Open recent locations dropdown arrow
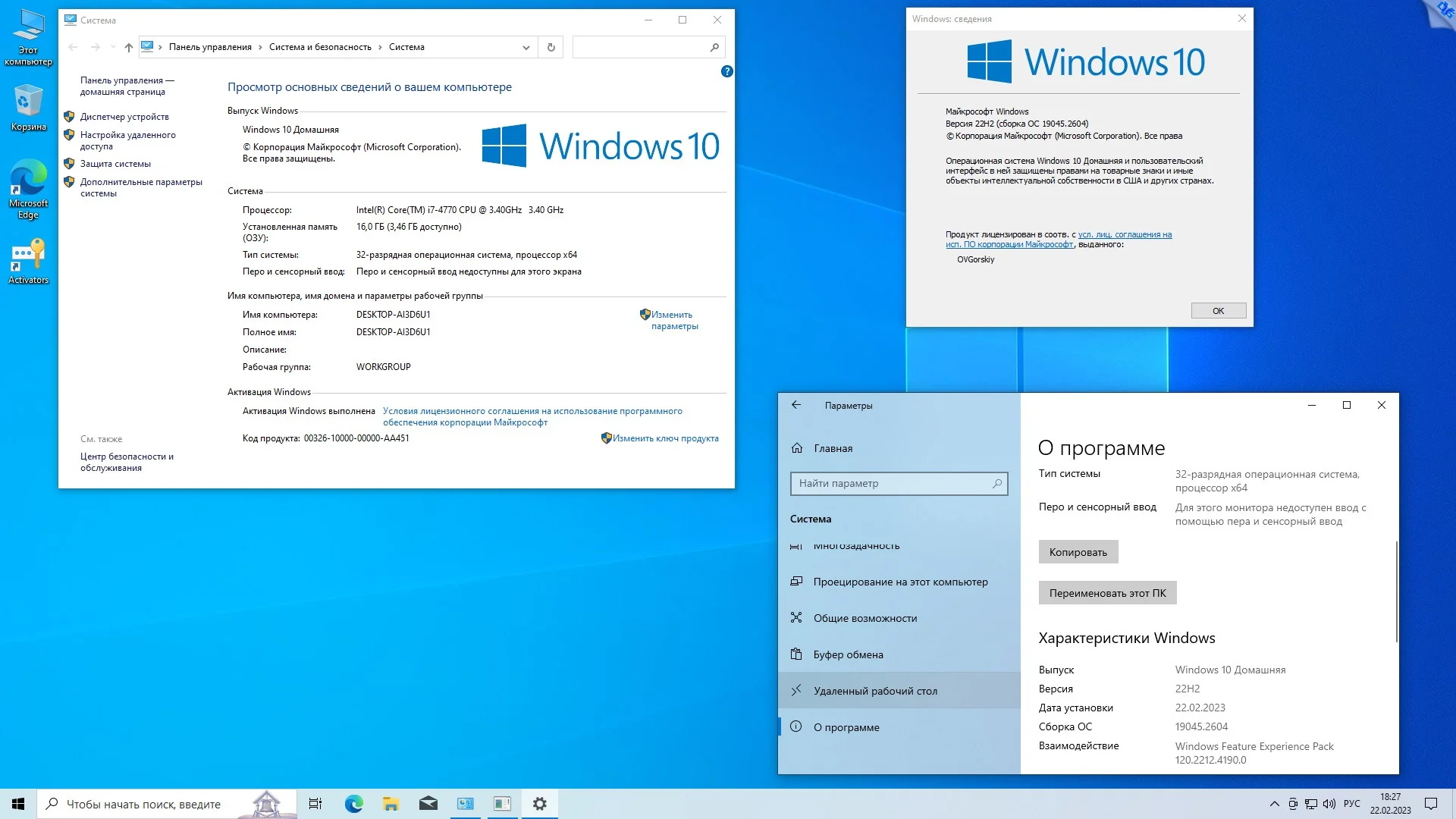This screenshot has height=819, width=1456. point(112,47)
